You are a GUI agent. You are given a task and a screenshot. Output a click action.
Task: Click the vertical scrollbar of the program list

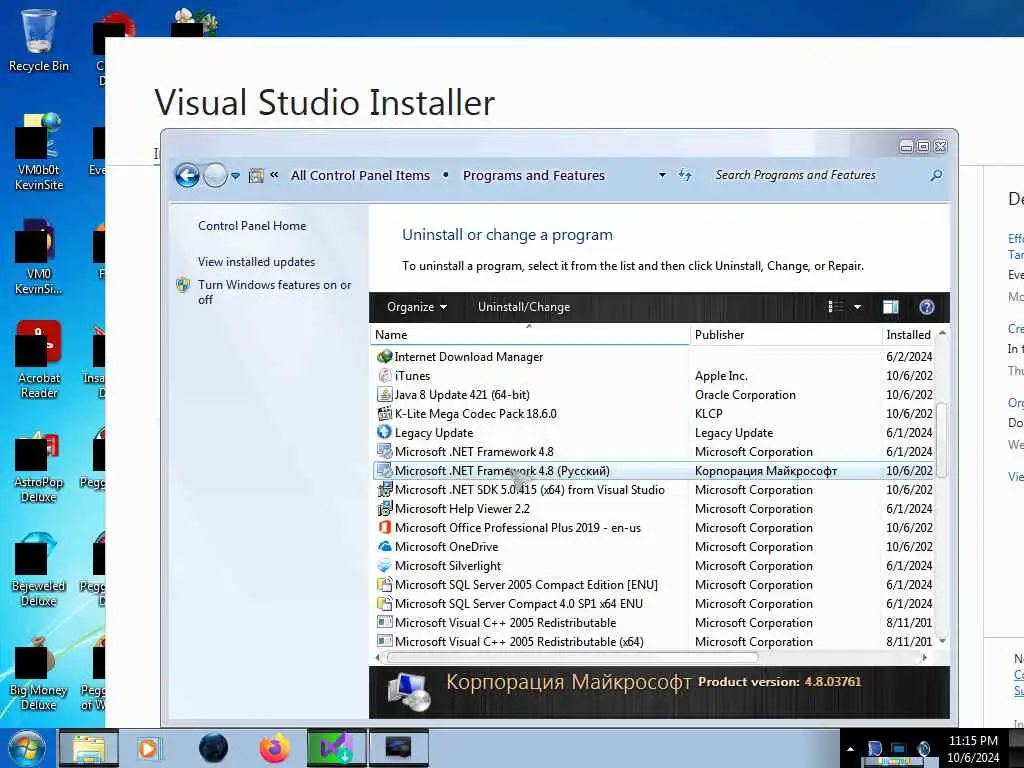(942, 441)
